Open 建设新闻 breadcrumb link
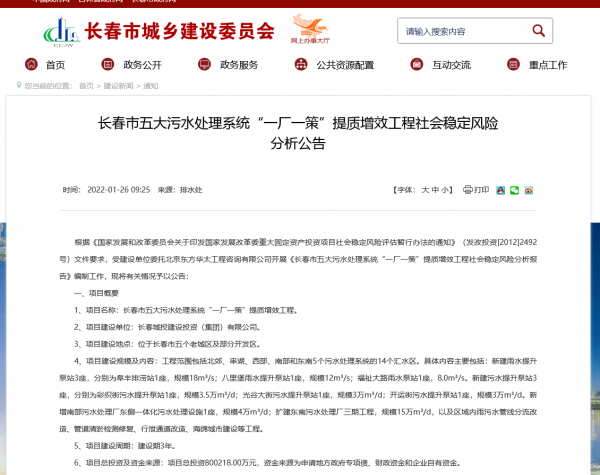600x475 pixels. point(117,86)
